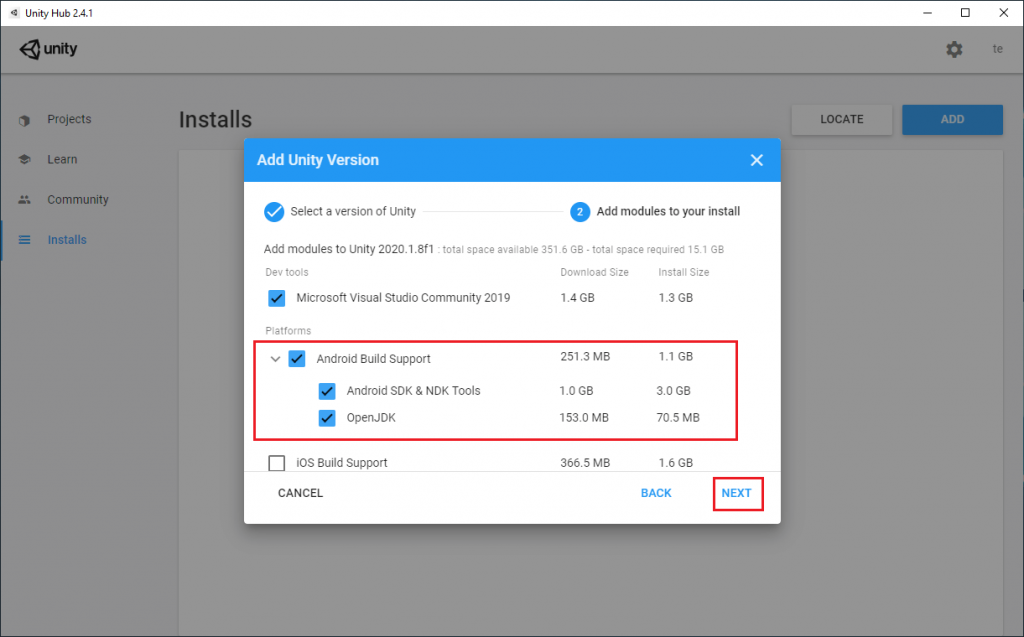Click the 'OpenJDK' label
Screen dimensions: 1024x637
point(371,417)
